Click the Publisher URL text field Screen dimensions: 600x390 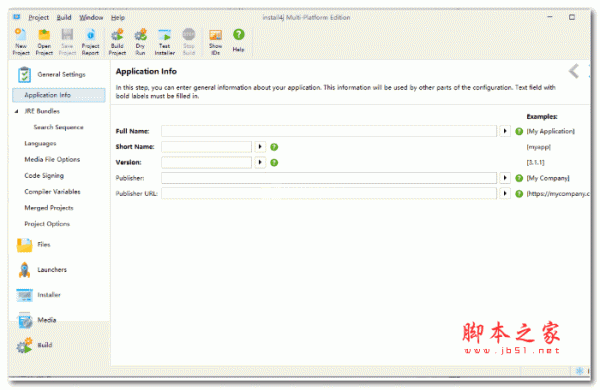click(x=329, y=194)
